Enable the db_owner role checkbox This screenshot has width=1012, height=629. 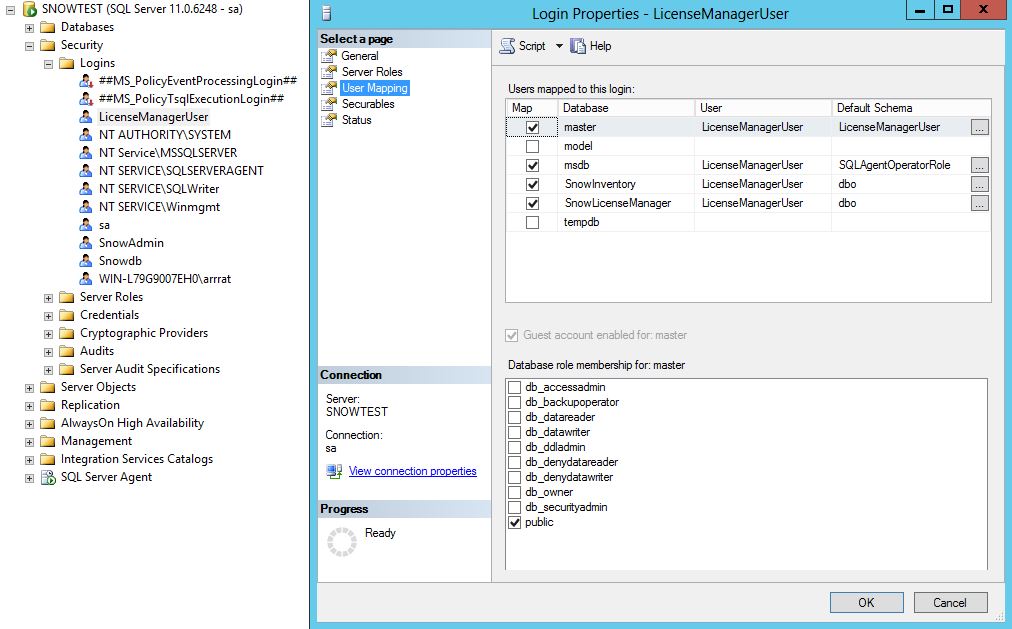coord(514,493)
